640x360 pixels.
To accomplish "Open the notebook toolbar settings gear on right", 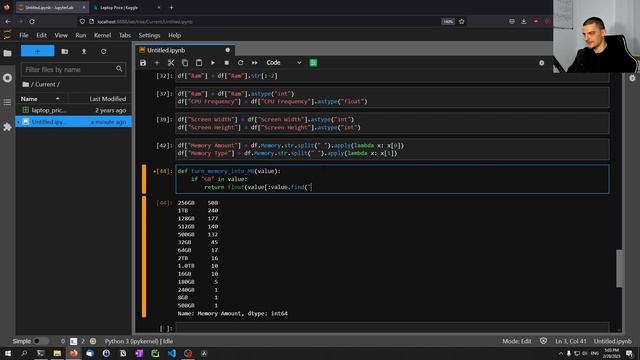I will coord(541,63).
